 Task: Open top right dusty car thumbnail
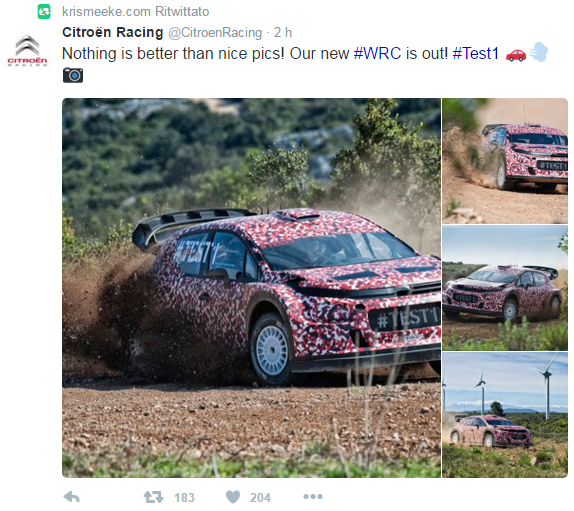coord(505,161)
